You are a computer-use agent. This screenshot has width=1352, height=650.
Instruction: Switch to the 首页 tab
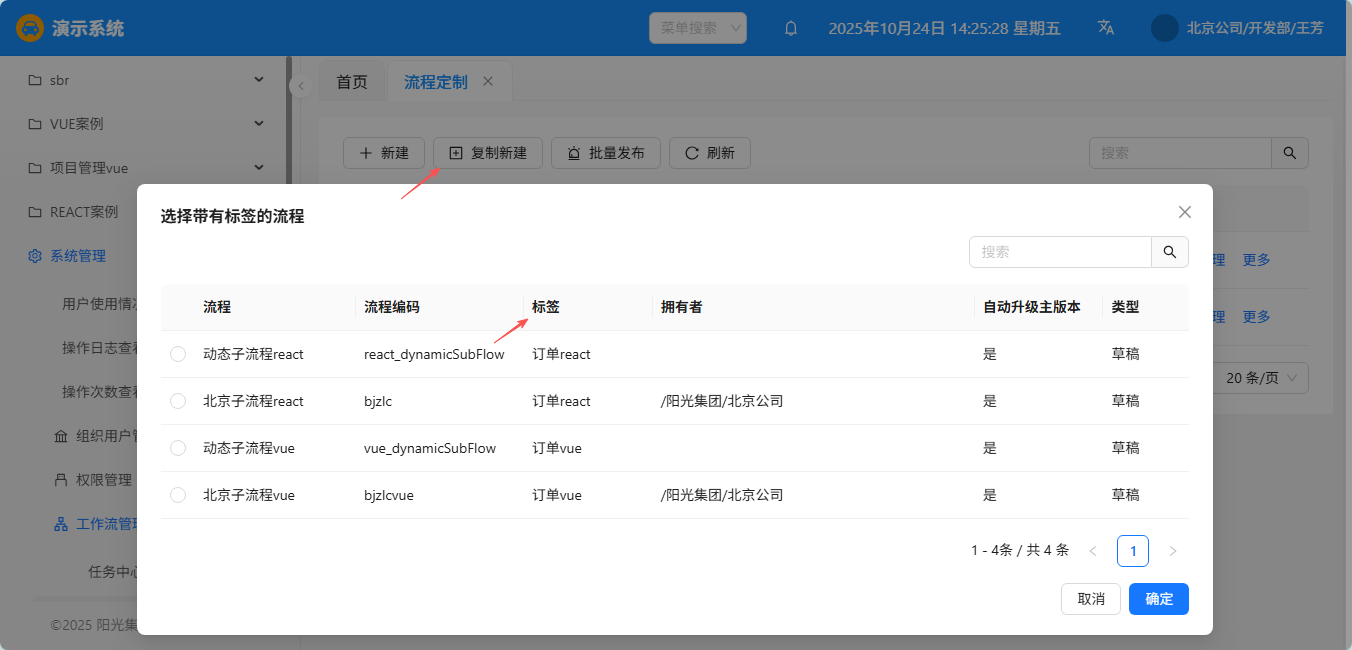pos(352,82)
